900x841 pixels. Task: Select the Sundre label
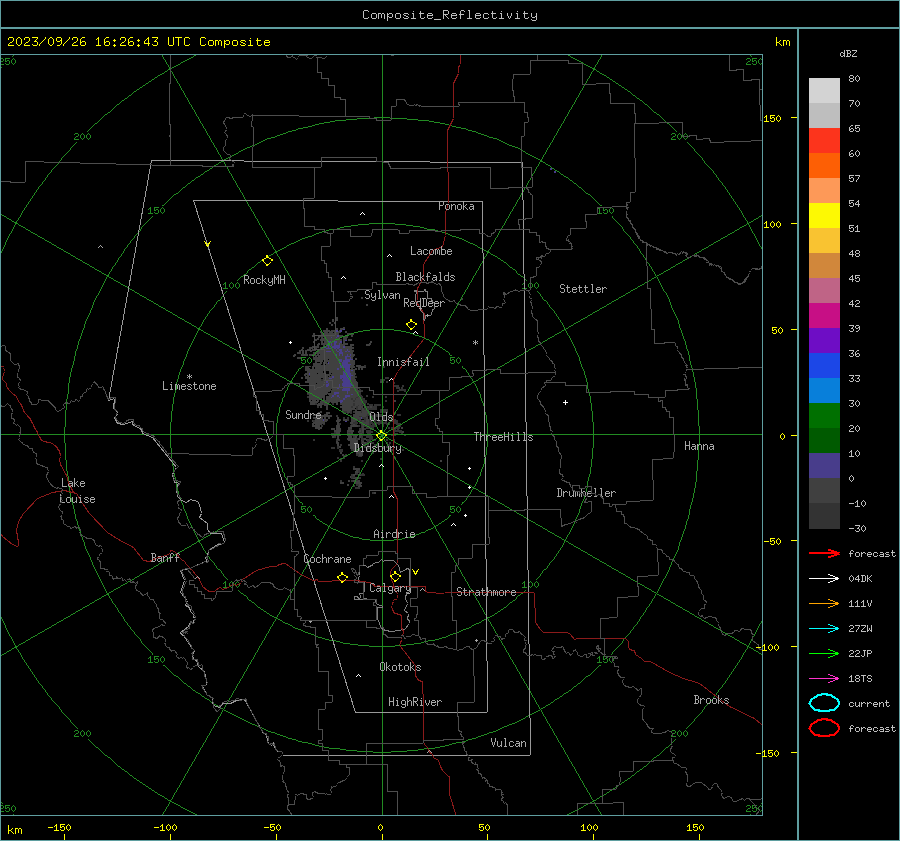(x=303, y=414)
